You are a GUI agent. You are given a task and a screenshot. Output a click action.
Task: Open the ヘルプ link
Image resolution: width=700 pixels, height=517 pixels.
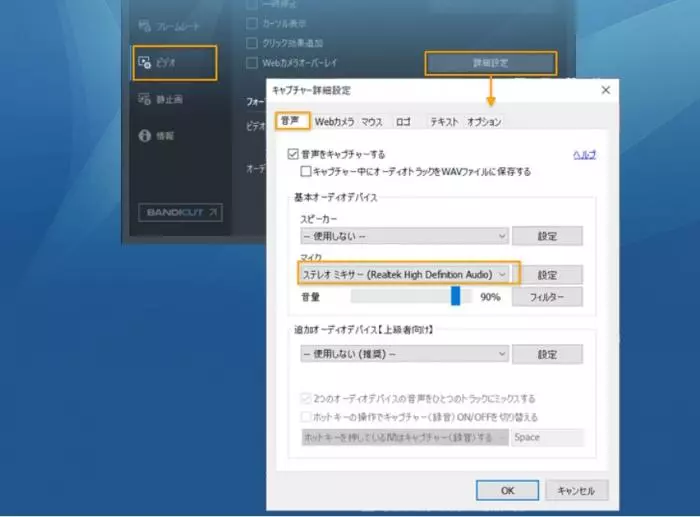pyautogui.click(x=584, y=155)
